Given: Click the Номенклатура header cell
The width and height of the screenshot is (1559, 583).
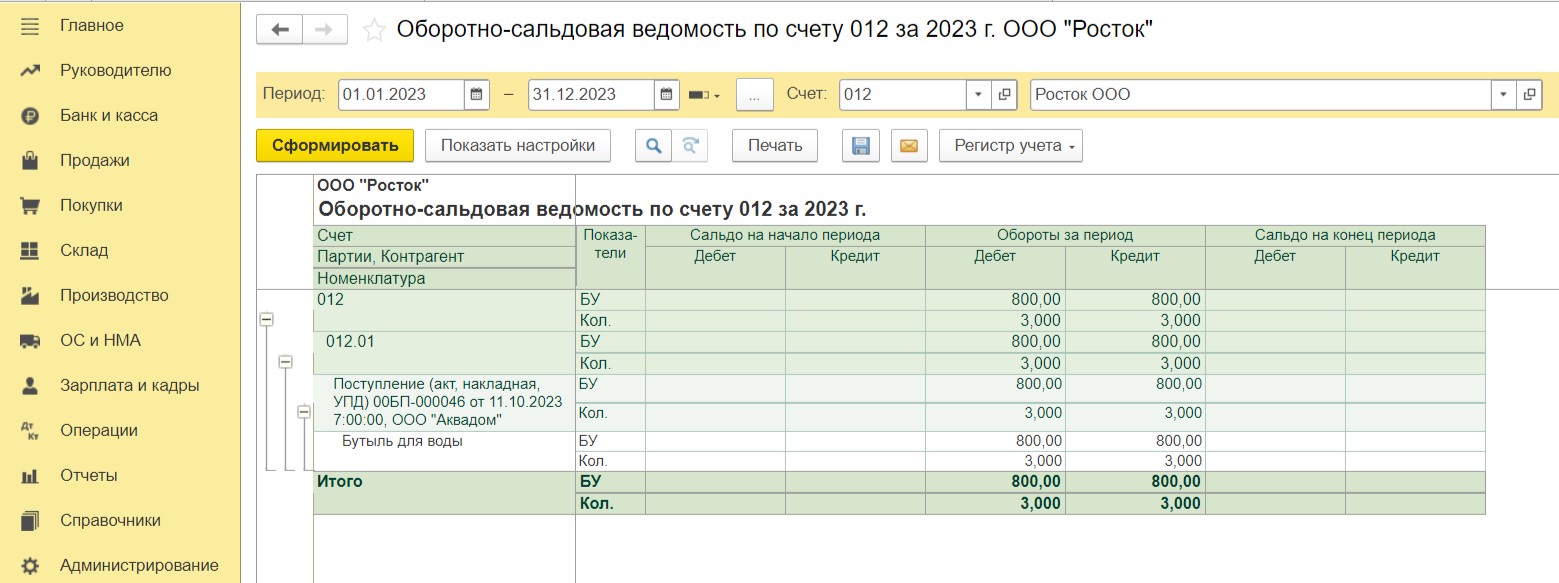Looking at the screenshot, I should click(x=444, y=279).
